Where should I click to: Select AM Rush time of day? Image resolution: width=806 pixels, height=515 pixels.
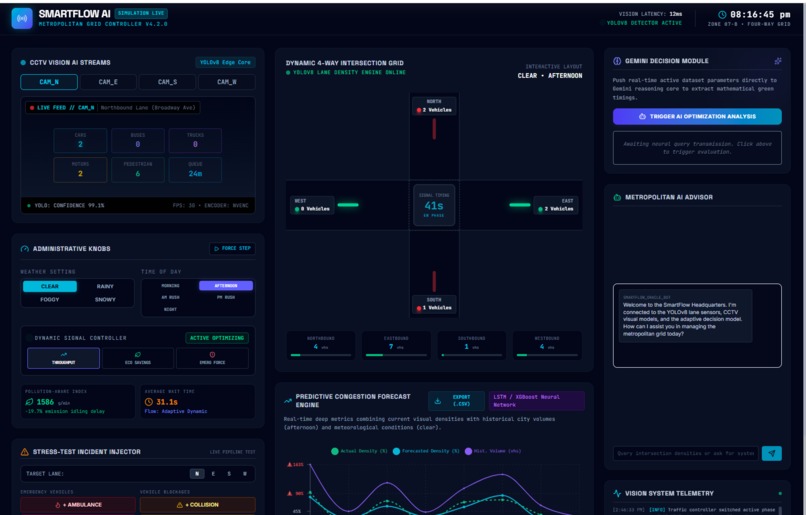point(170,297)
